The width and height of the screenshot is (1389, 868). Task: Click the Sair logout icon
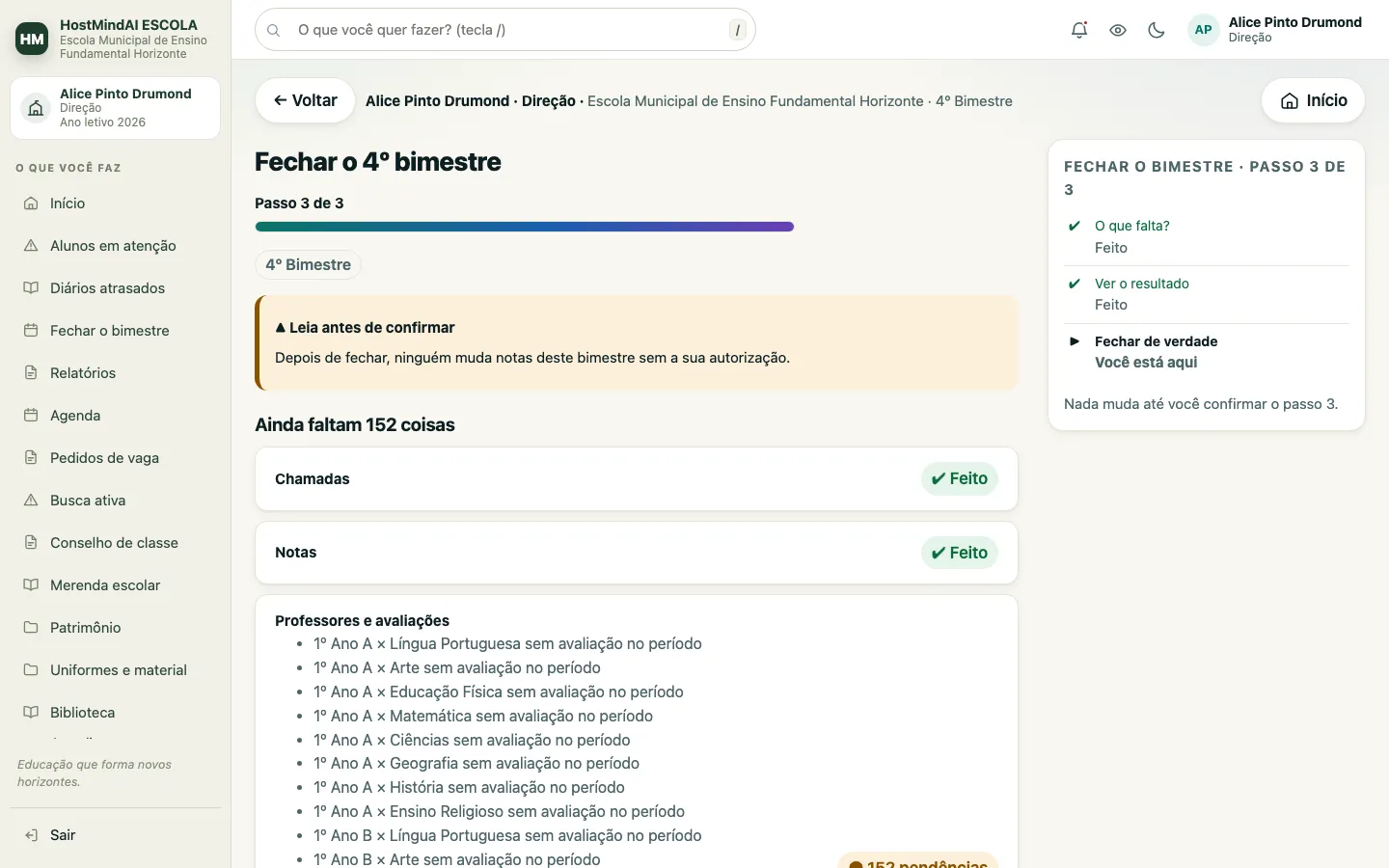[x=31, y=835]
